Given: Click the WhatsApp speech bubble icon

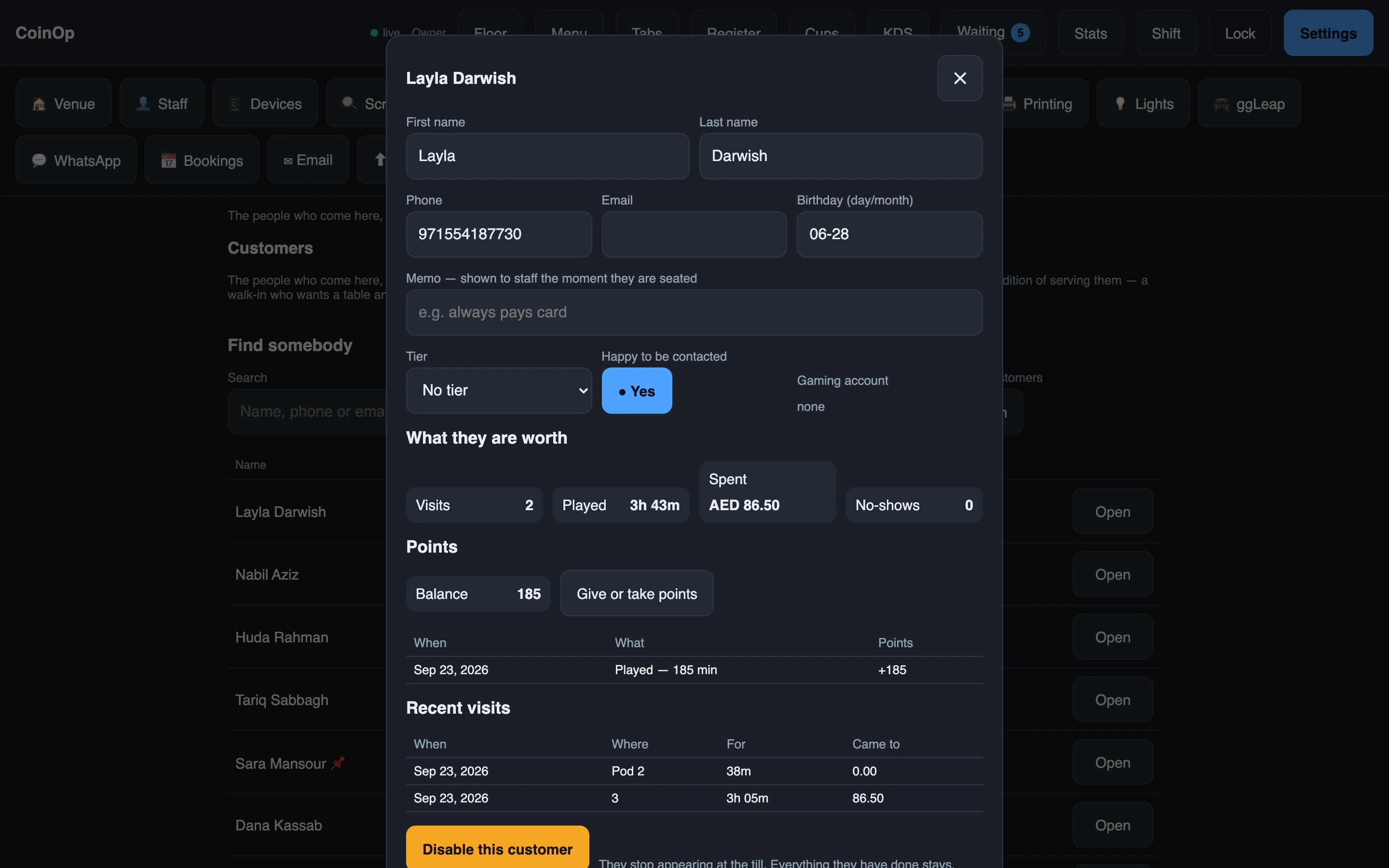Looking at the screenshot, I should tap(39, 160).
